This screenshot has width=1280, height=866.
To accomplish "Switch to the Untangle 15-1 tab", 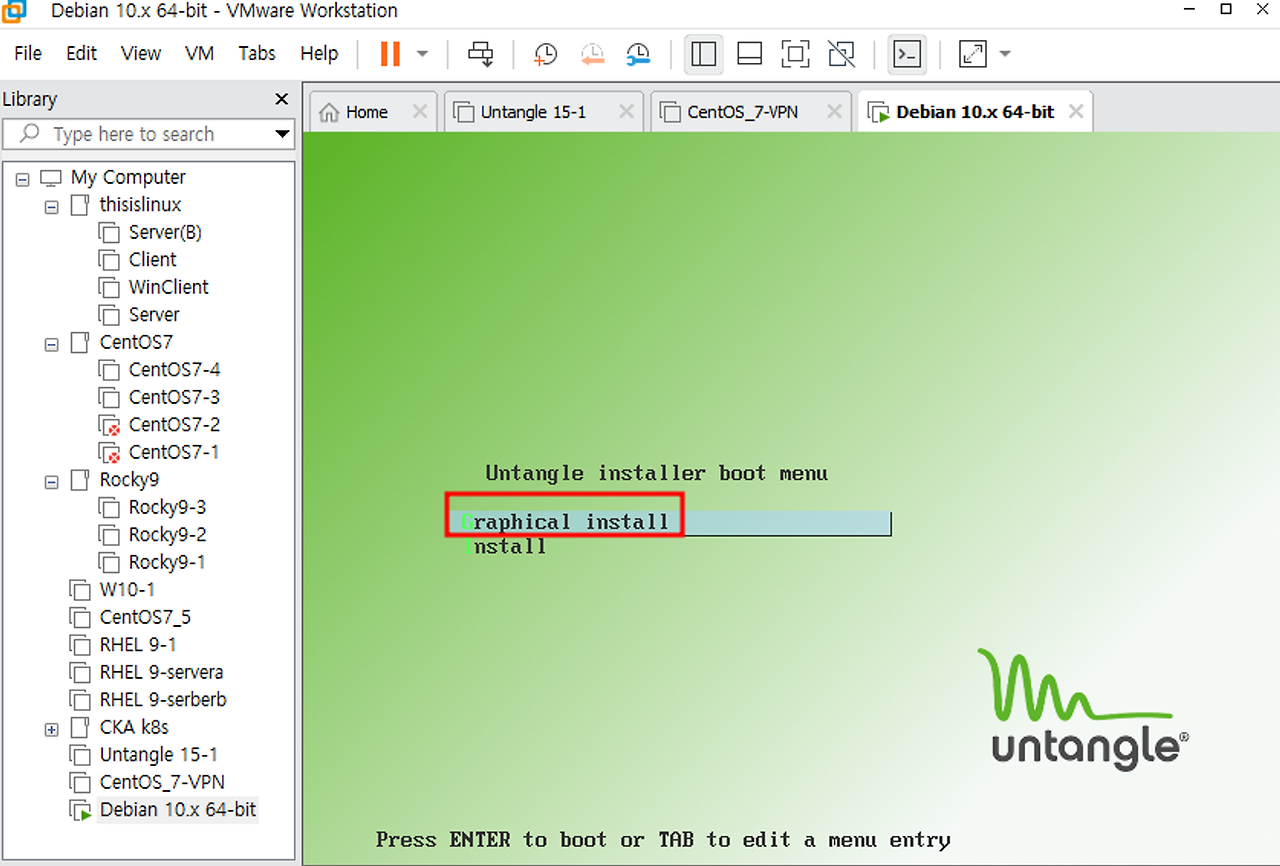I will [533, 112].
